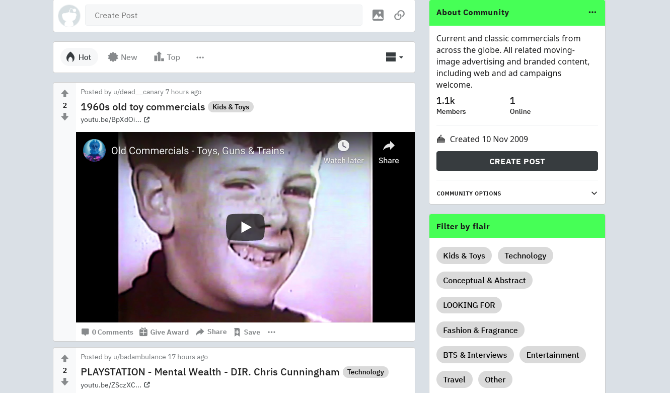The height and width of the screenshot is (393, 670).
Task: Click Watch later clock on video
Action: click(x=344, y=152)
